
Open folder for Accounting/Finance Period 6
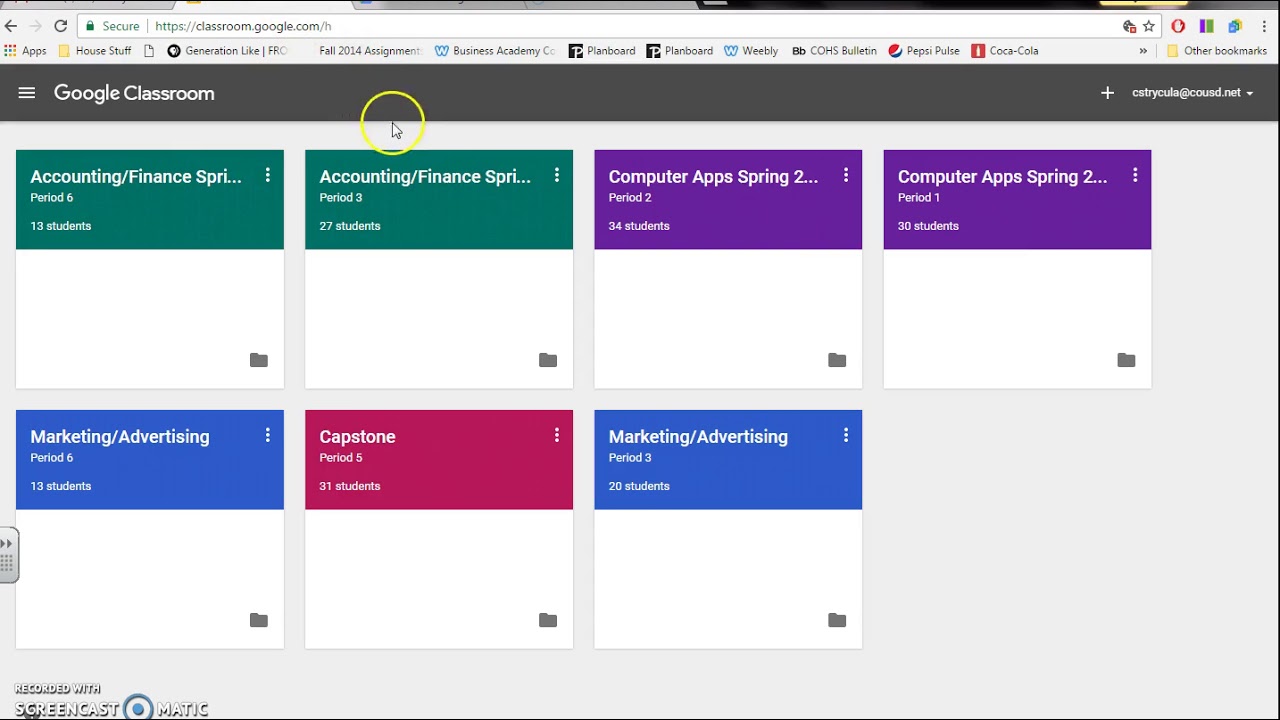[x=259, y=360]
